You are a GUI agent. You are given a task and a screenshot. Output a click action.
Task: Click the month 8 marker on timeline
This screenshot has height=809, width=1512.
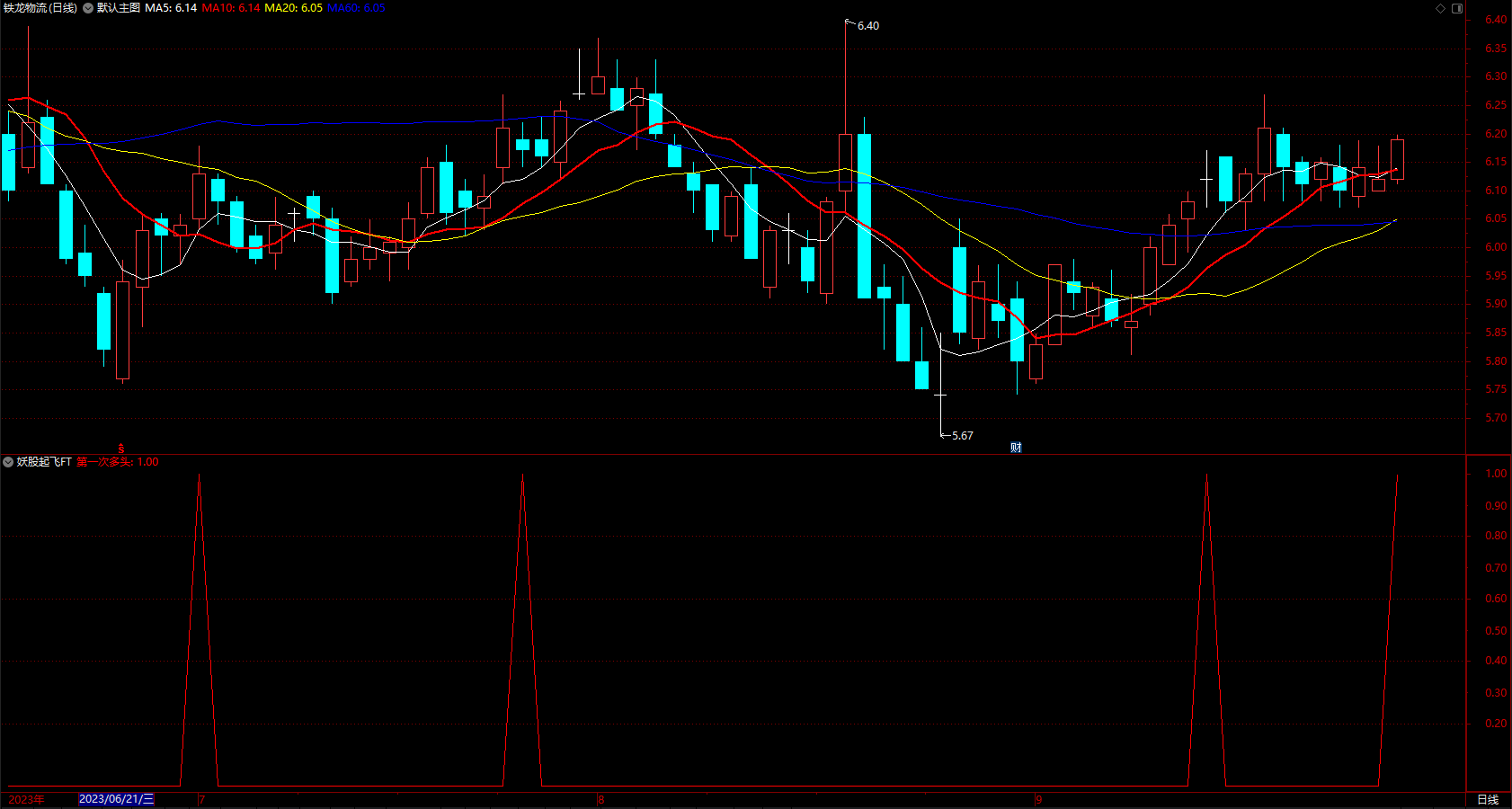pos(601,799)
